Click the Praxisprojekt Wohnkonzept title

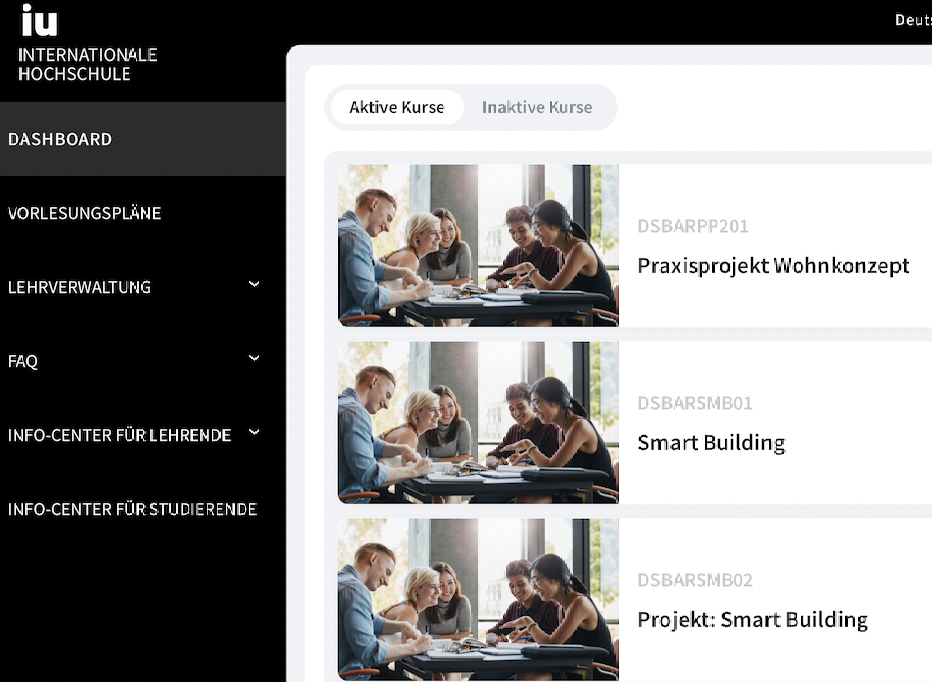(x=773, y=266)
